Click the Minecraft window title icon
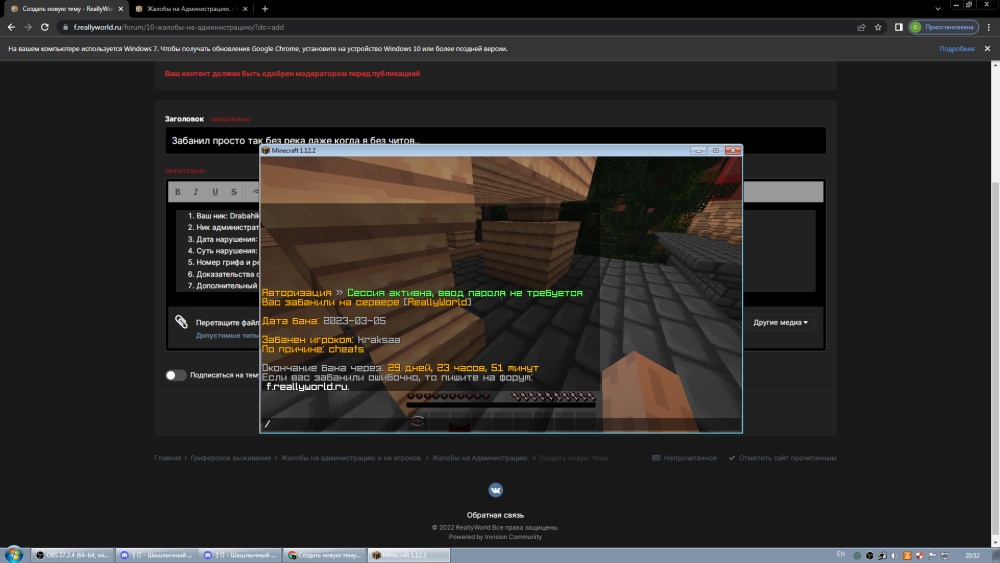This screenshot has height=563, width=1000. point(266,150)
